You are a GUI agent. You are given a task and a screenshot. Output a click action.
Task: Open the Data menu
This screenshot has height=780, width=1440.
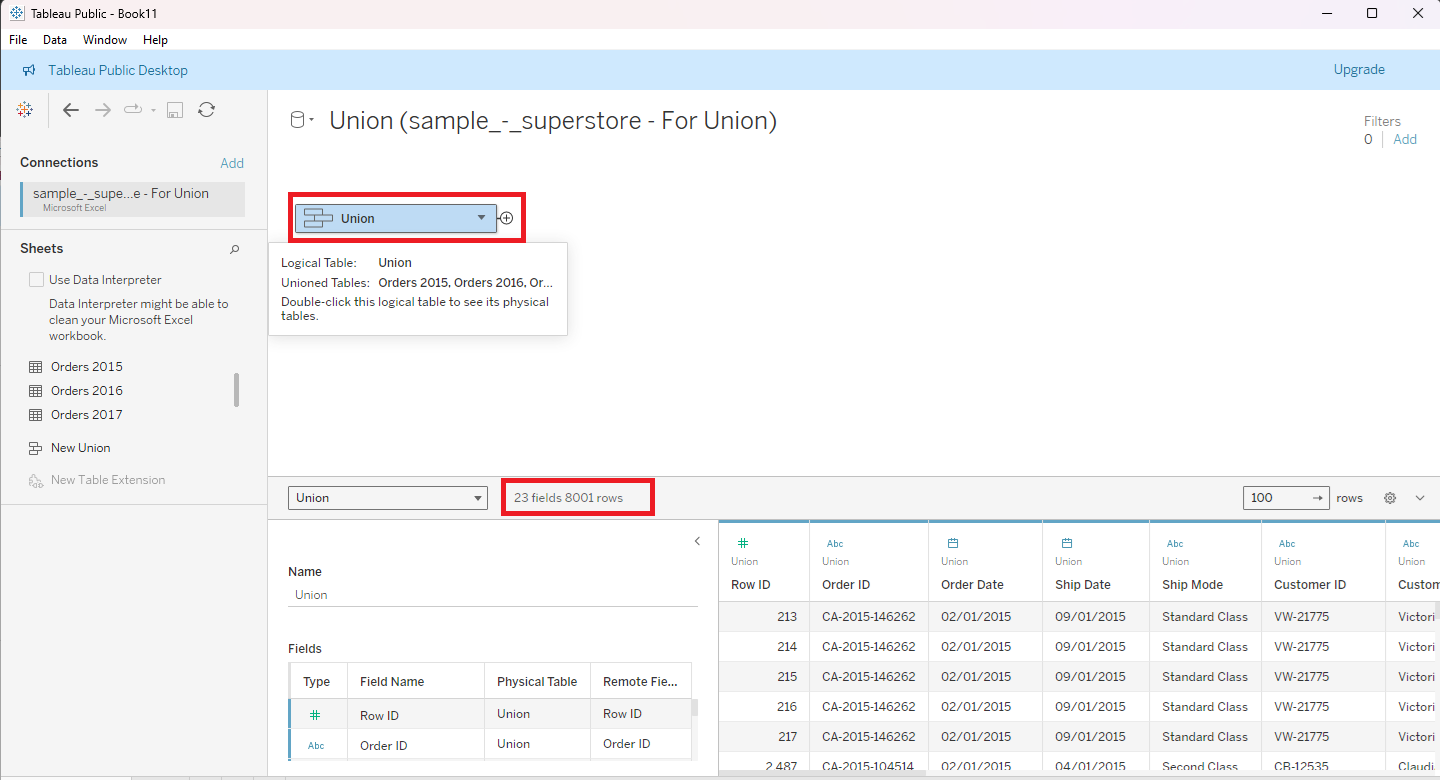pos(55,40)
